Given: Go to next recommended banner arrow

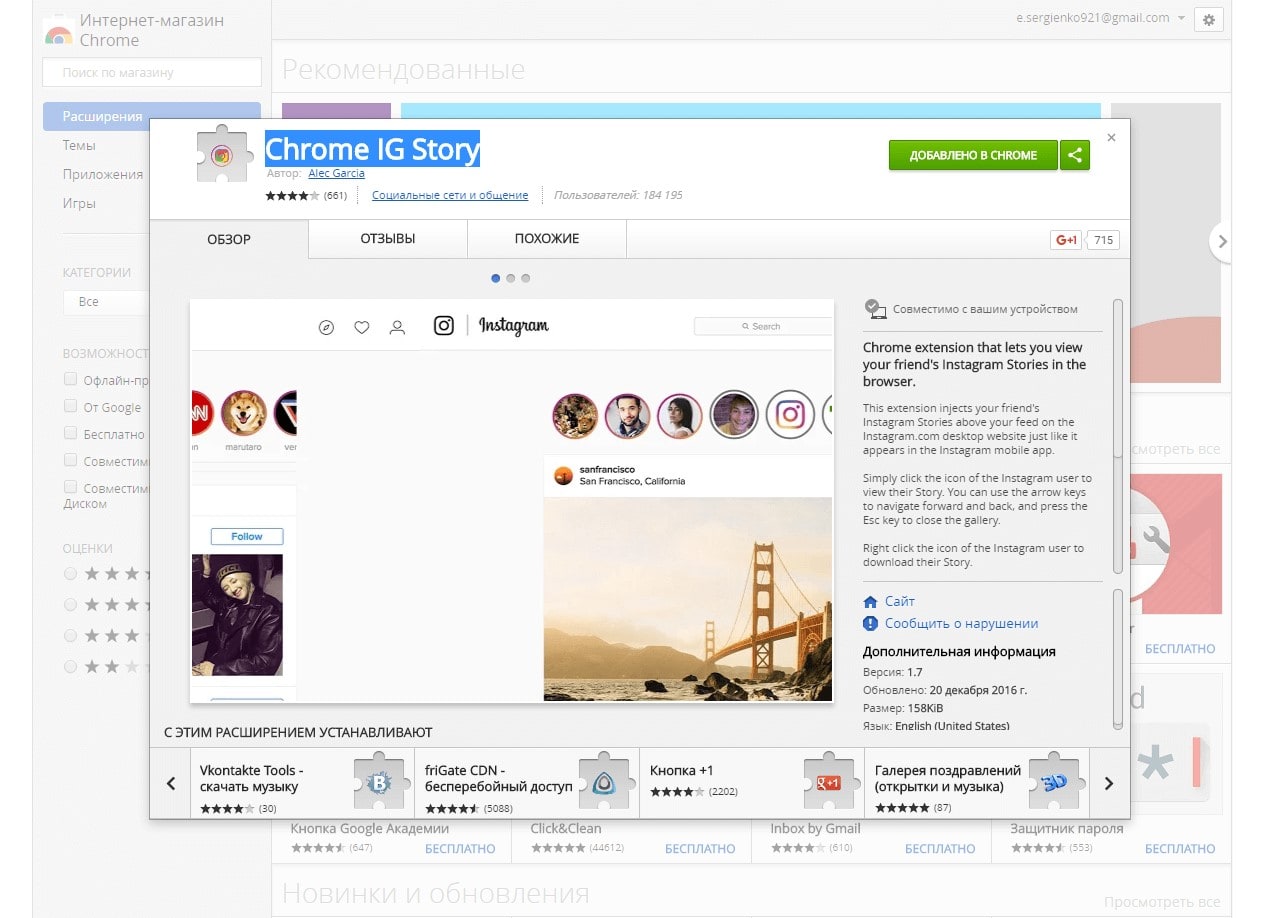Looking at the screenshot, I should pos(1221,241).
